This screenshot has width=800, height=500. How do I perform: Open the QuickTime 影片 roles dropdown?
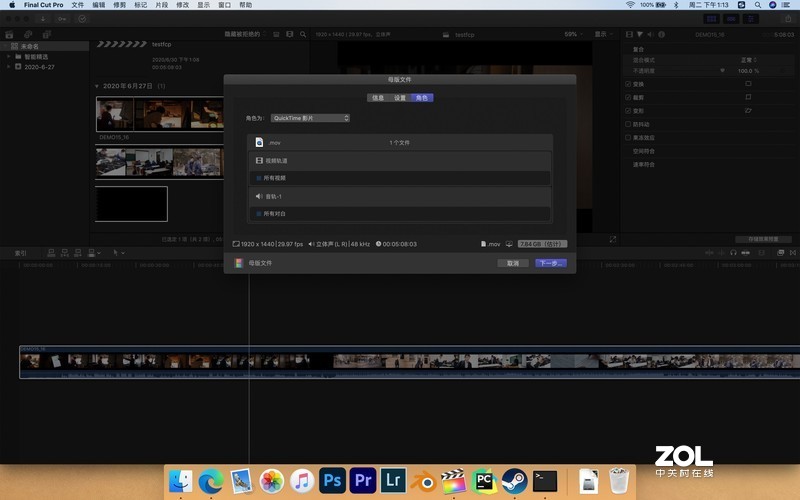311,118
